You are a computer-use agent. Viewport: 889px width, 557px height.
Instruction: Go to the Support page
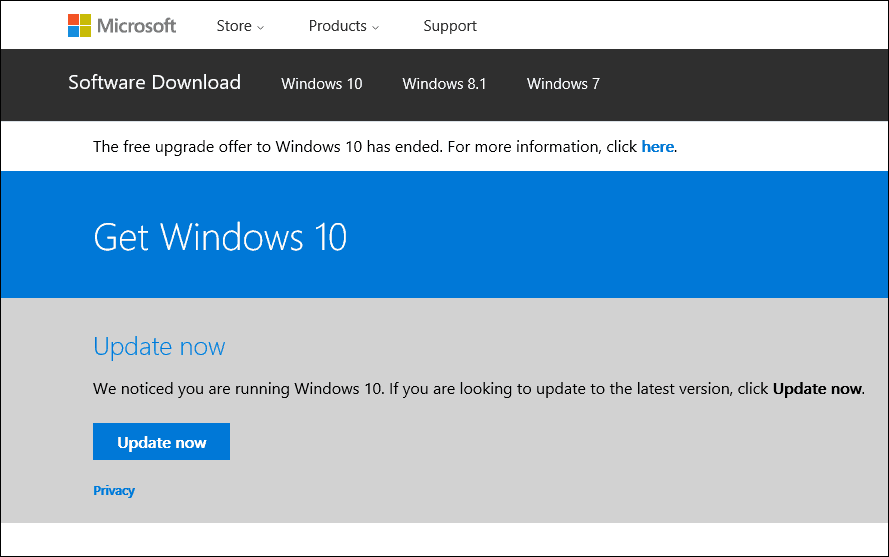coord(450,26)
